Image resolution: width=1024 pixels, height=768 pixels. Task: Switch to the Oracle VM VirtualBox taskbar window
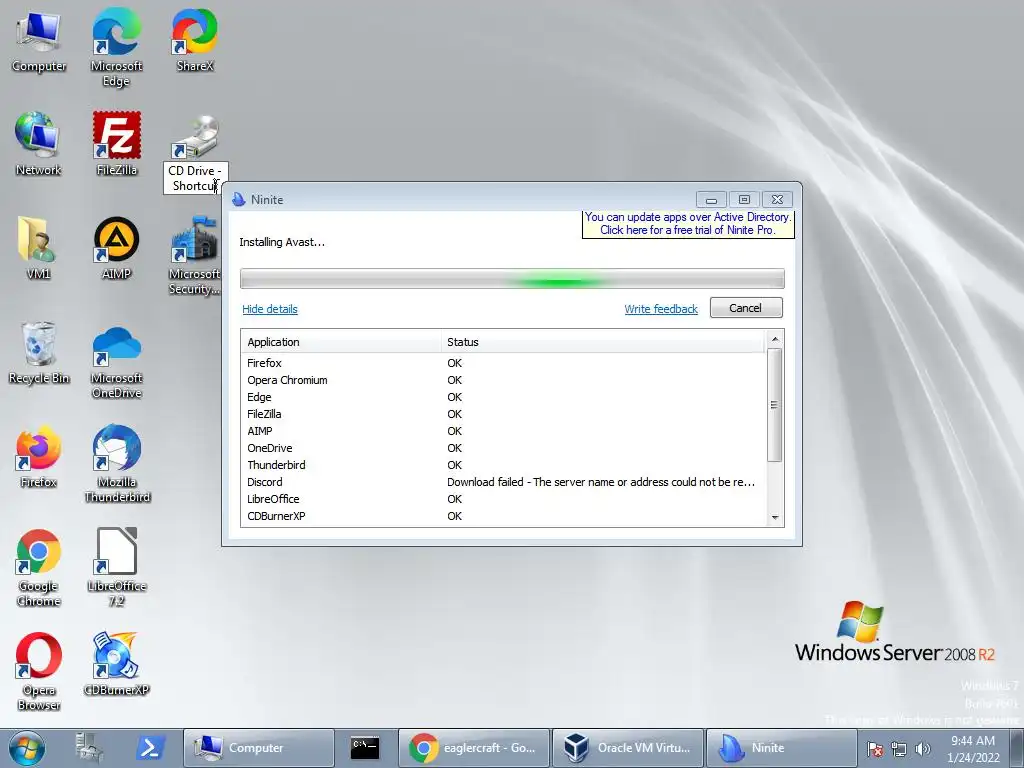(x=628, y=748)
